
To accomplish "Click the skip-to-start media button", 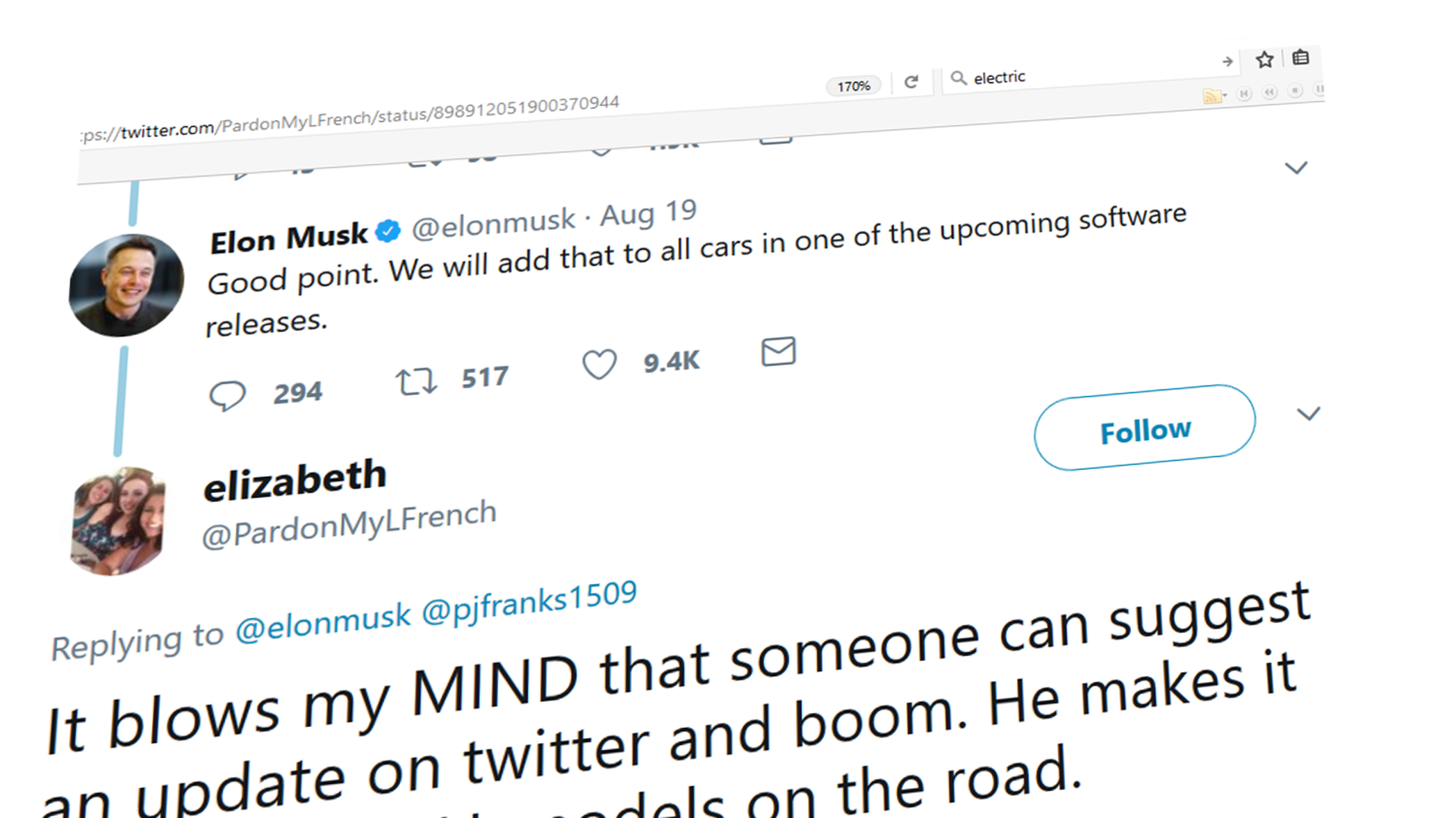I will click(1244, 93).
